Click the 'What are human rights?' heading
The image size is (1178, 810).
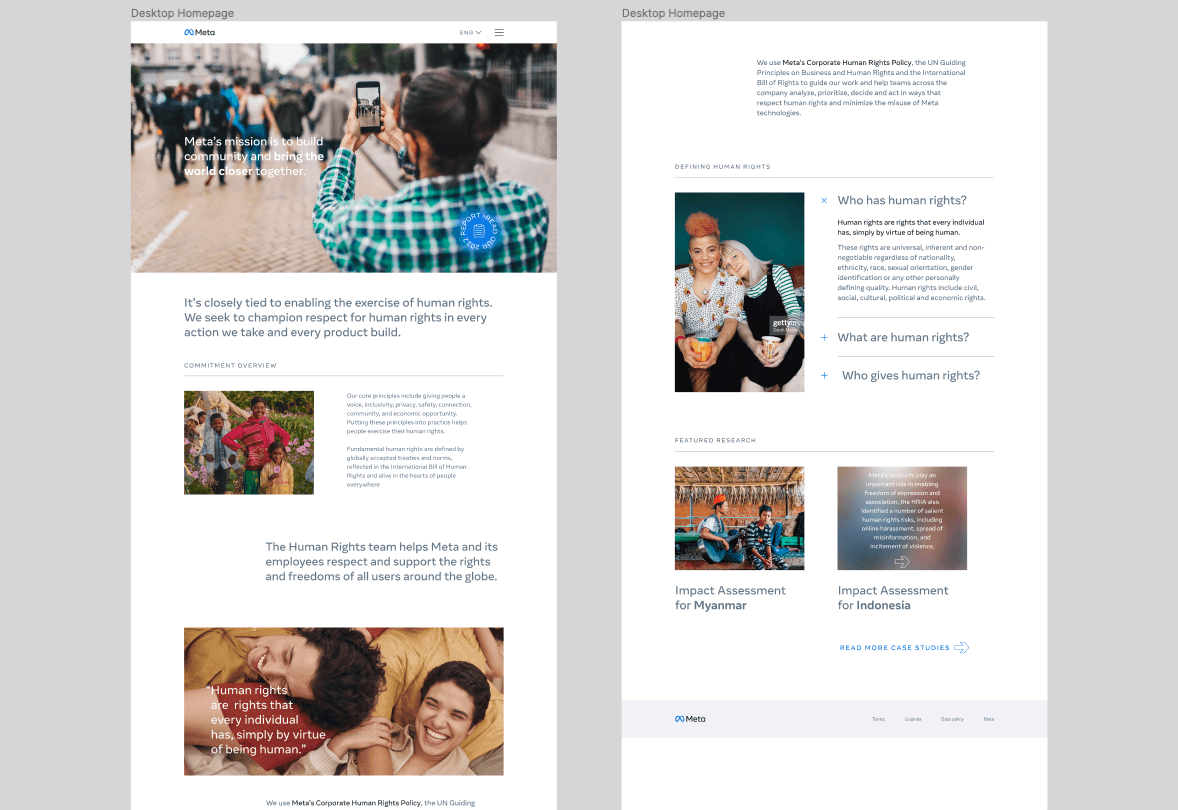coord(903,337)
